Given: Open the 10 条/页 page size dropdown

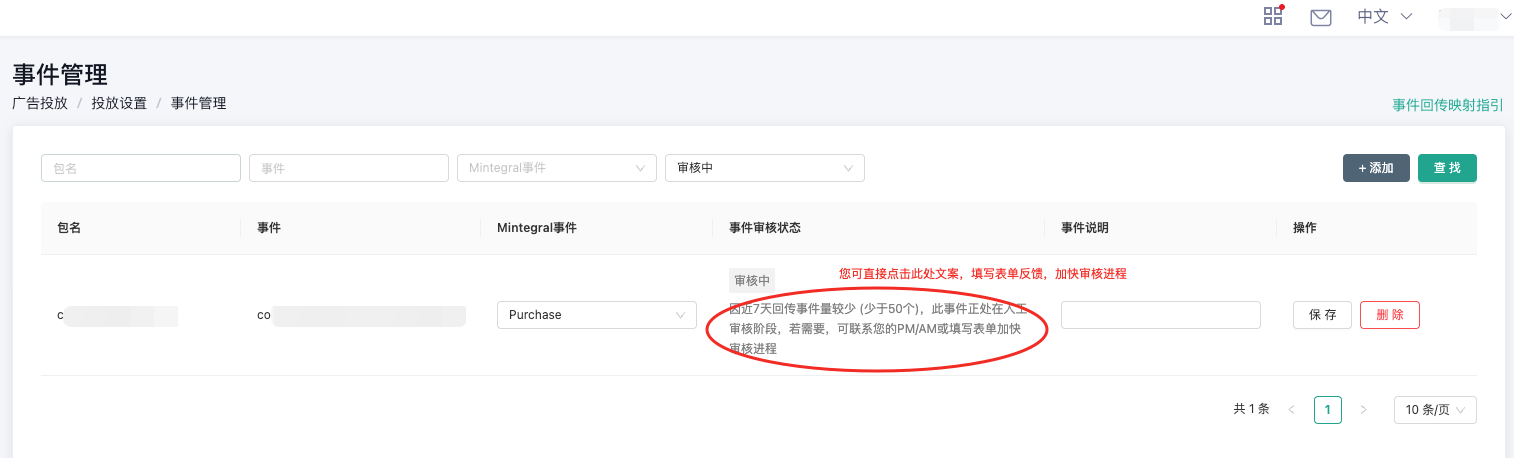Looking at the screenshot, I should (x=1435, y=410).
